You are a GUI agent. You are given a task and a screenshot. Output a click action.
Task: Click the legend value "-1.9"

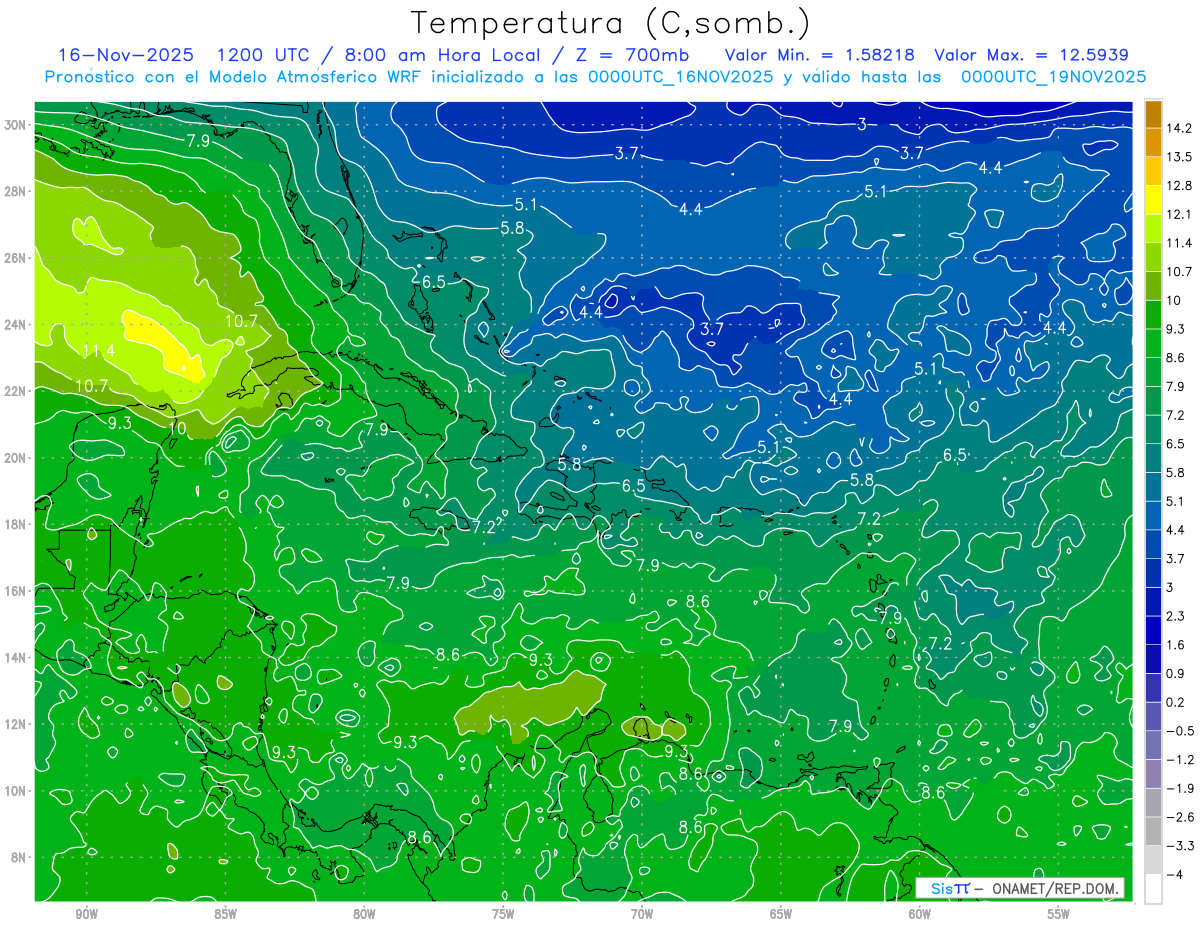point(1179,788)
